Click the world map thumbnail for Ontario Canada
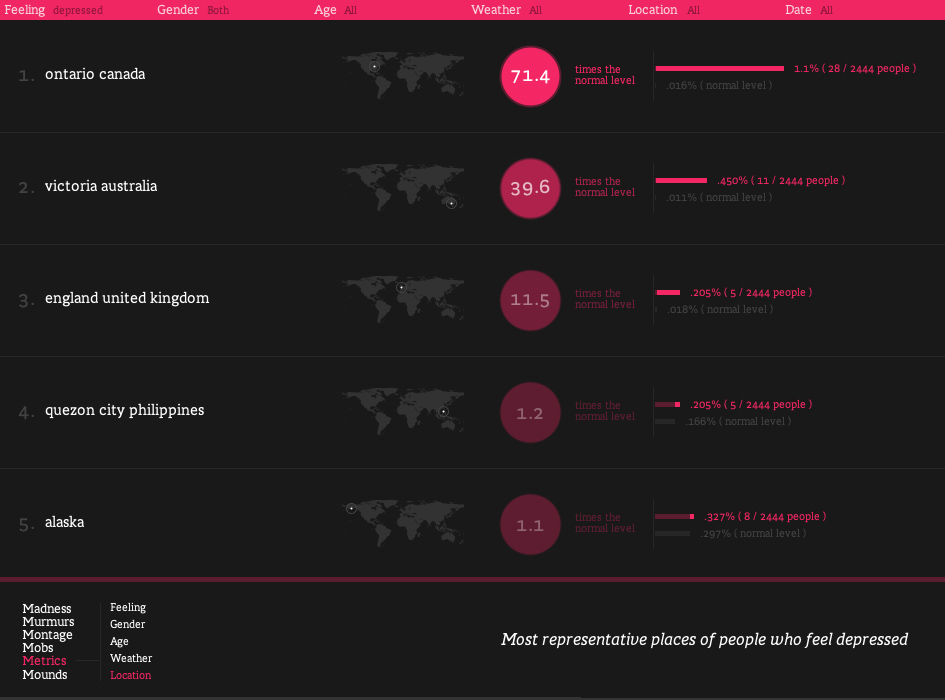This screenshot has width=945, height=700. [403, 75]
